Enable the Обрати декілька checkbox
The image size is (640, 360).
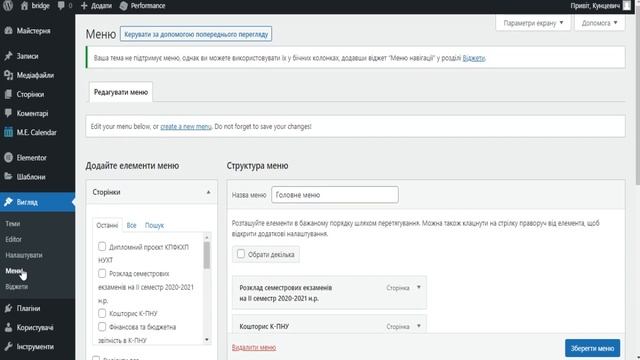pyautogui.click(x=241, y=254)
